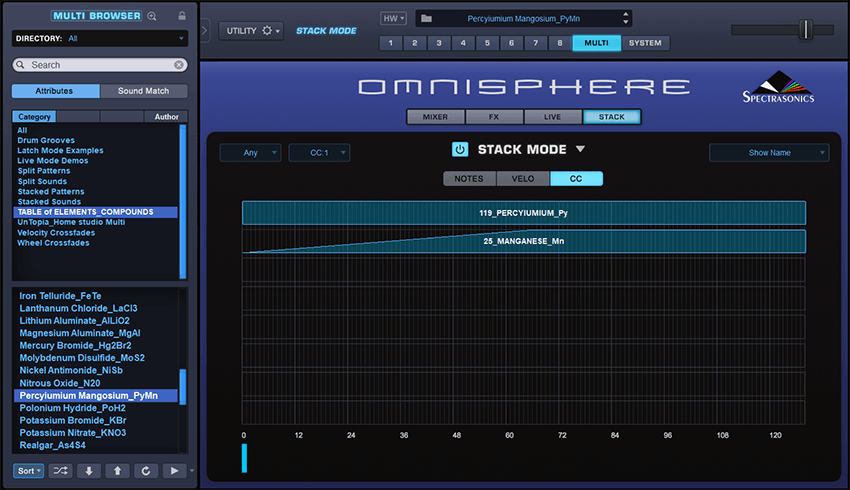Screen dimensions: 850x490
Task: Select the Stacked Sounds category
Action: pos(49,202)
